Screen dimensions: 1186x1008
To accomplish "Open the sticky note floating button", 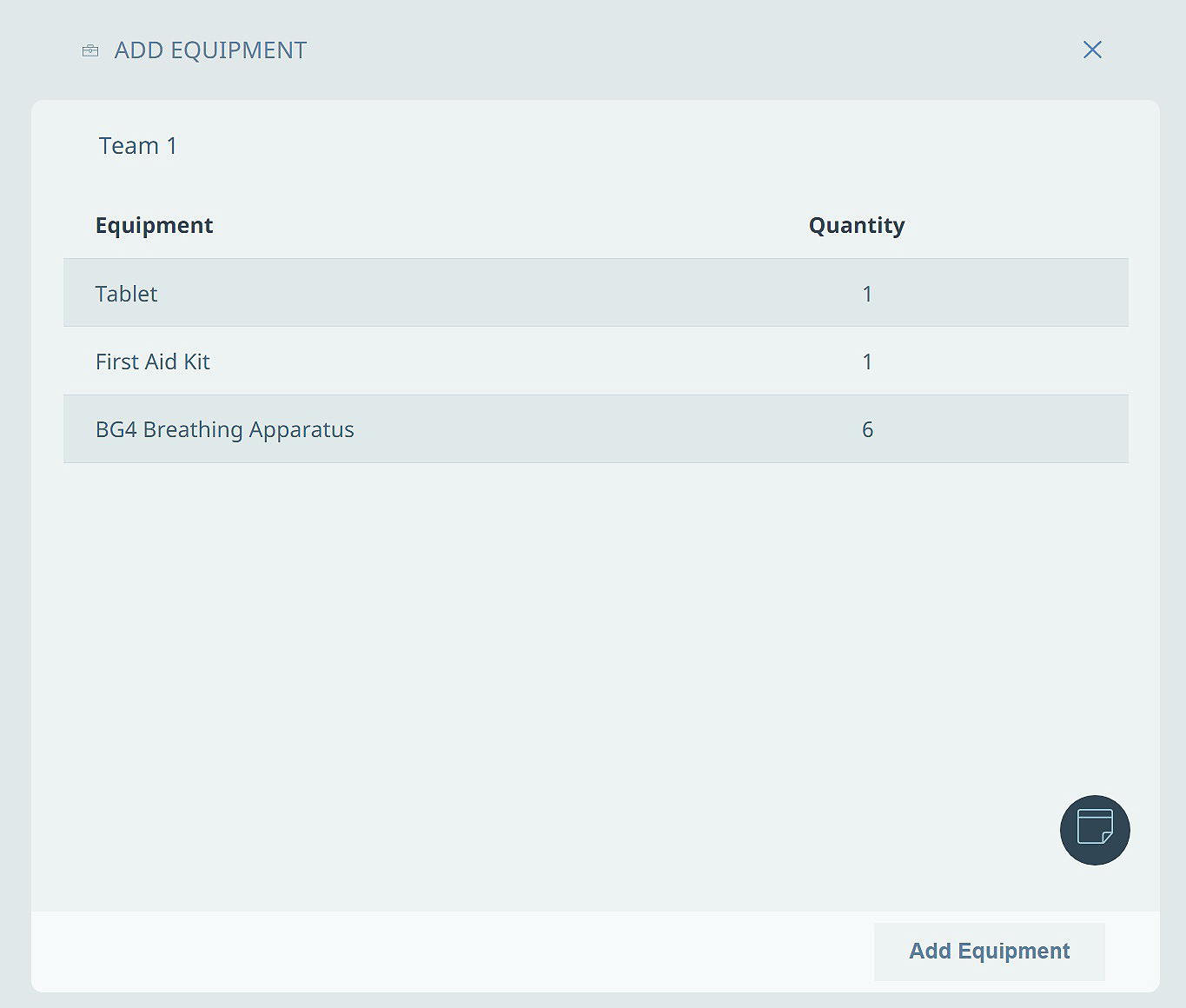I will tap(1095, 830).
